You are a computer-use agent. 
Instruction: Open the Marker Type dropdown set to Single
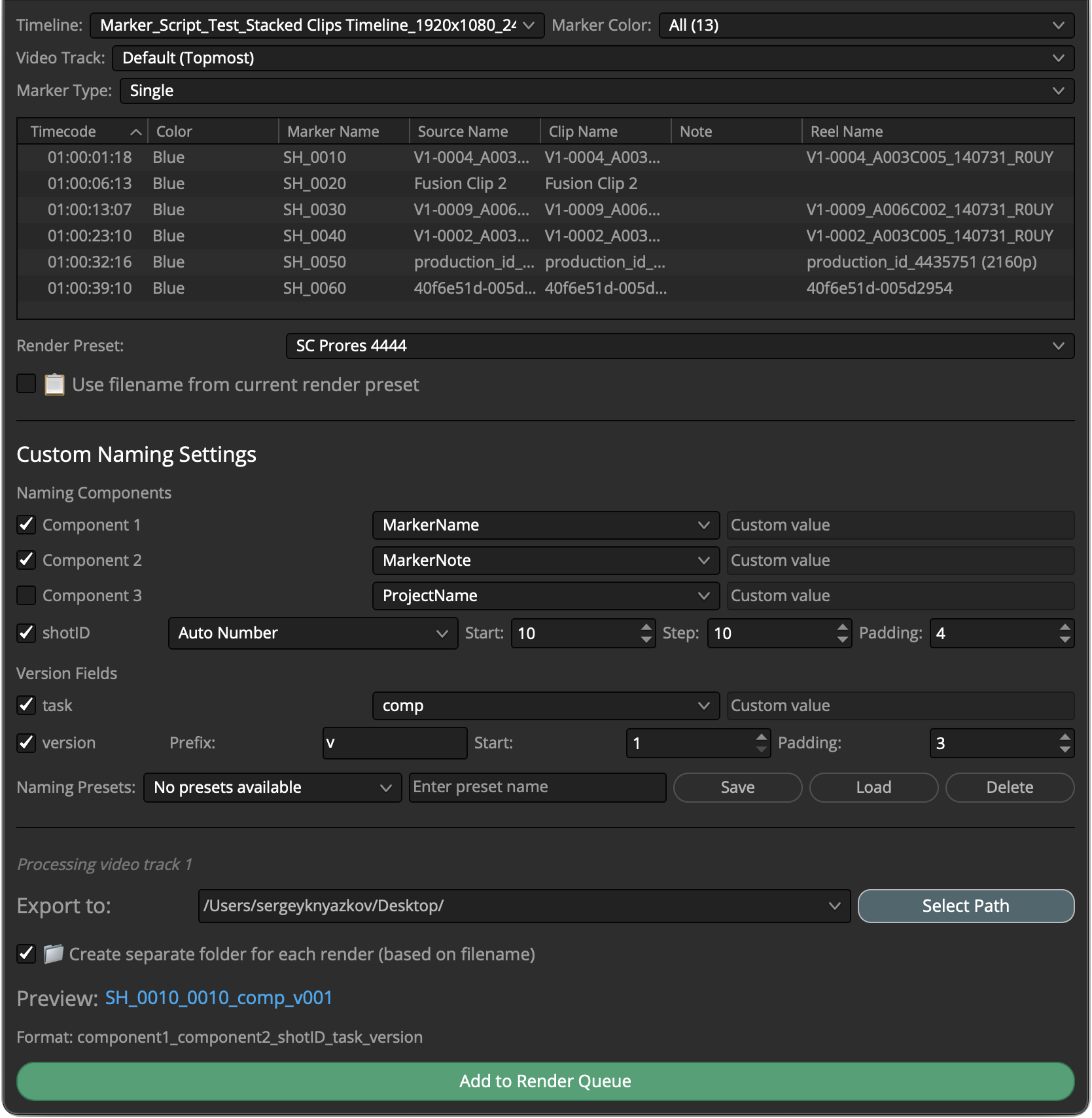coord(597,91)
